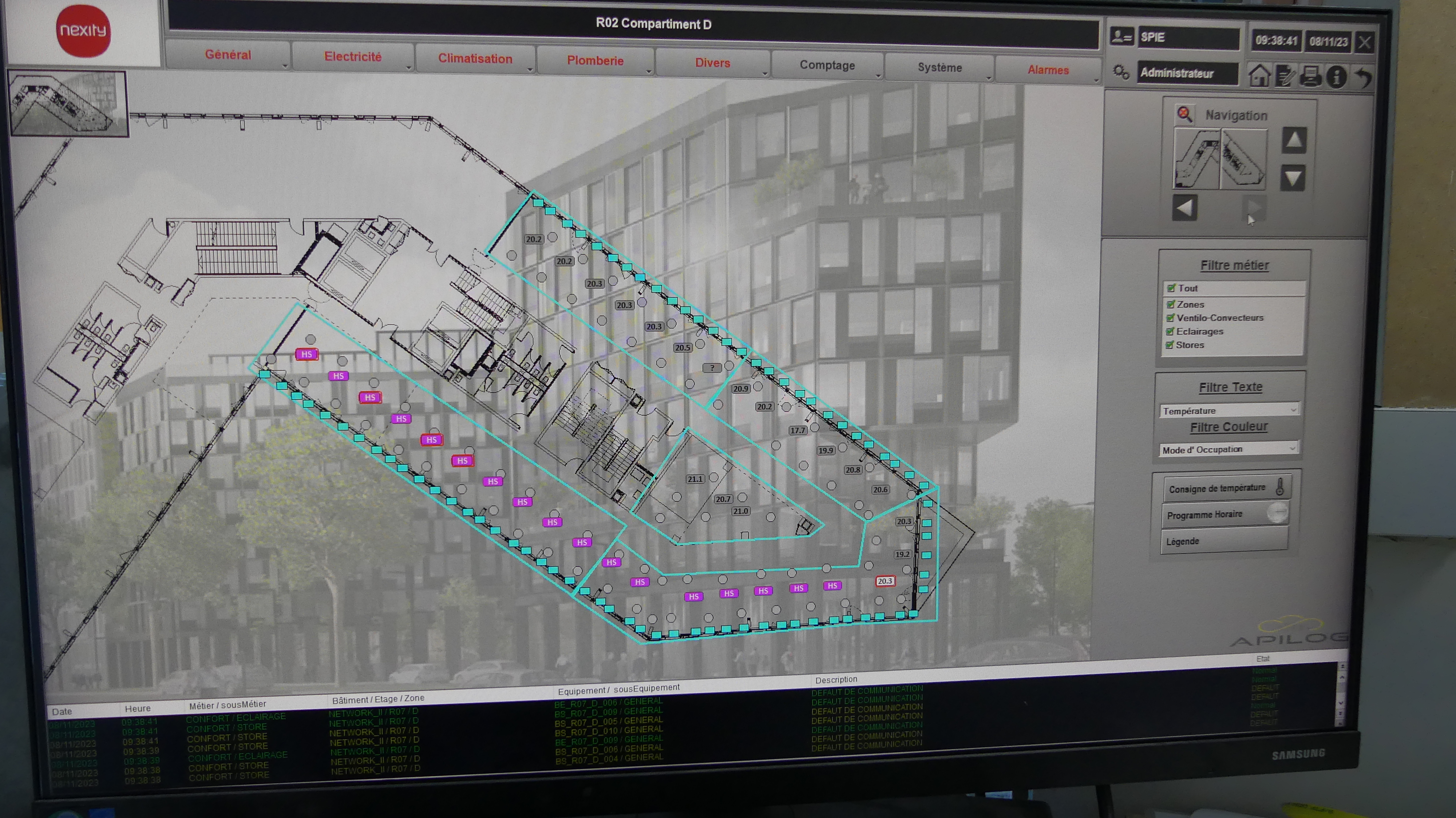This screenshot has height=818, width=1456.
Task: Select the left building thumbnail in Navigation
Action: [1196, 159]
